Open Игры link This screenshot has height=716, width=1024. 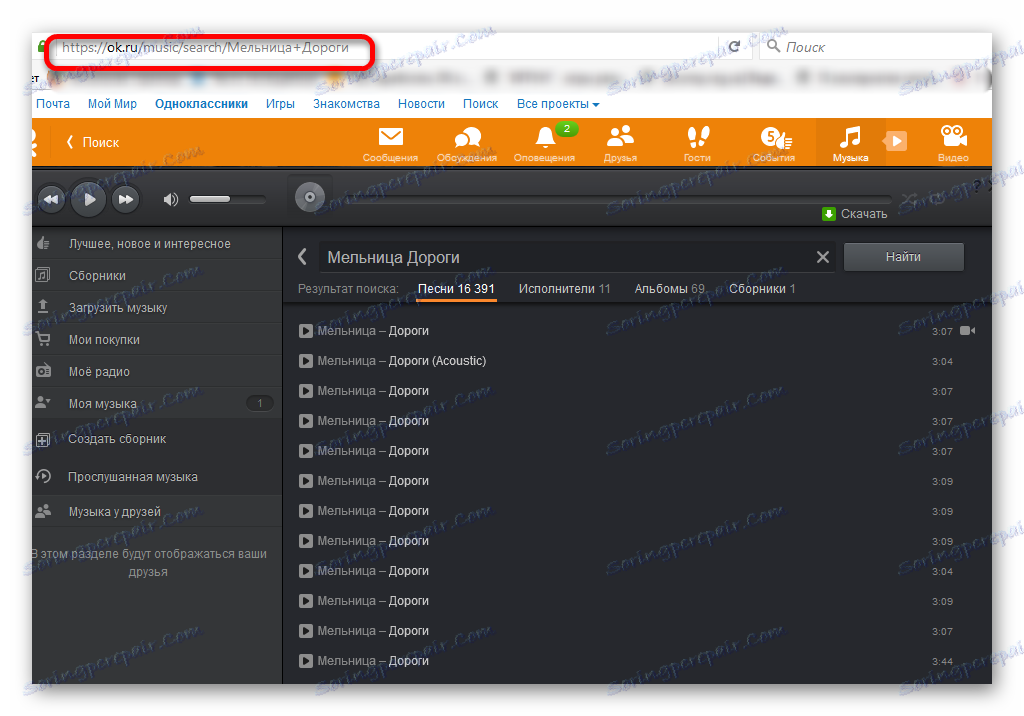click(x=280, y=104)
